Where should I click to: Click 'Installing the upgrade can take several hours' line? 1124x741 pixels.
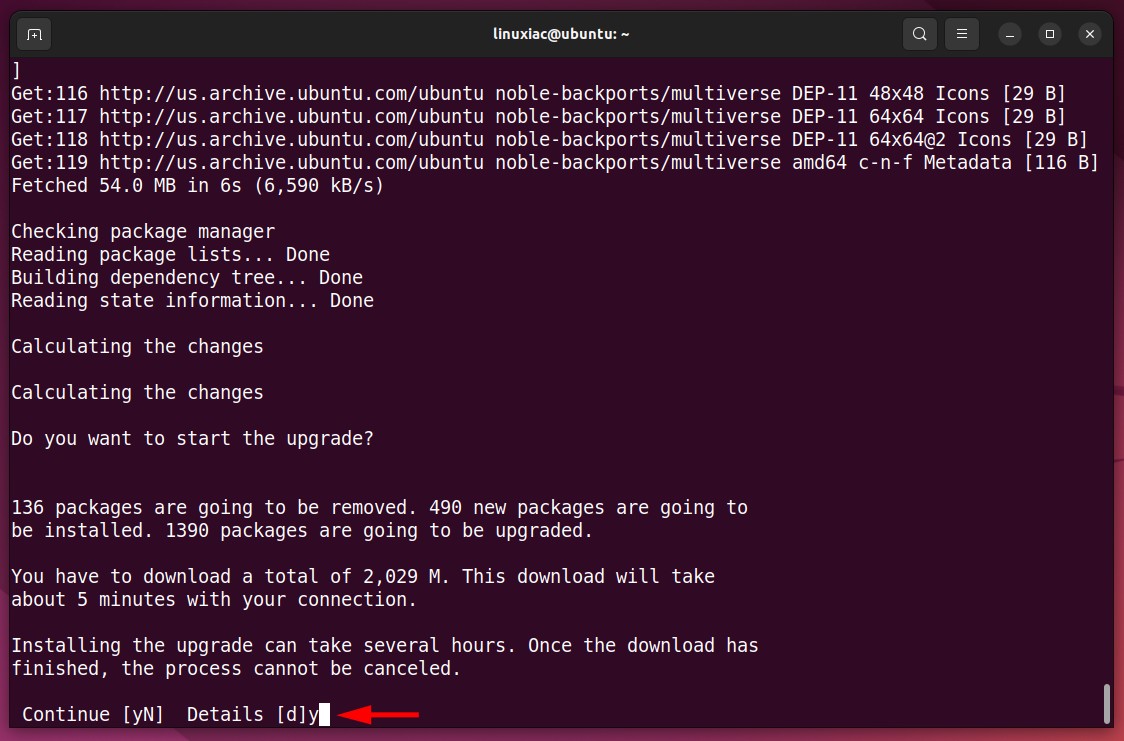coord(385,645)
